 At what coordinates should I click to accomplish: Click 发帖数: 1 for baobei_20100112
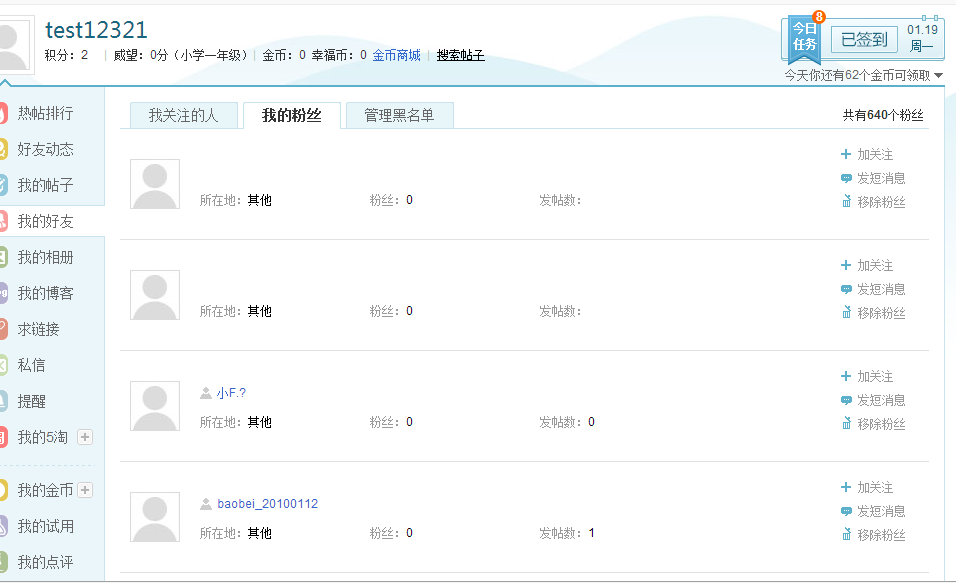[x=566, y=534]
